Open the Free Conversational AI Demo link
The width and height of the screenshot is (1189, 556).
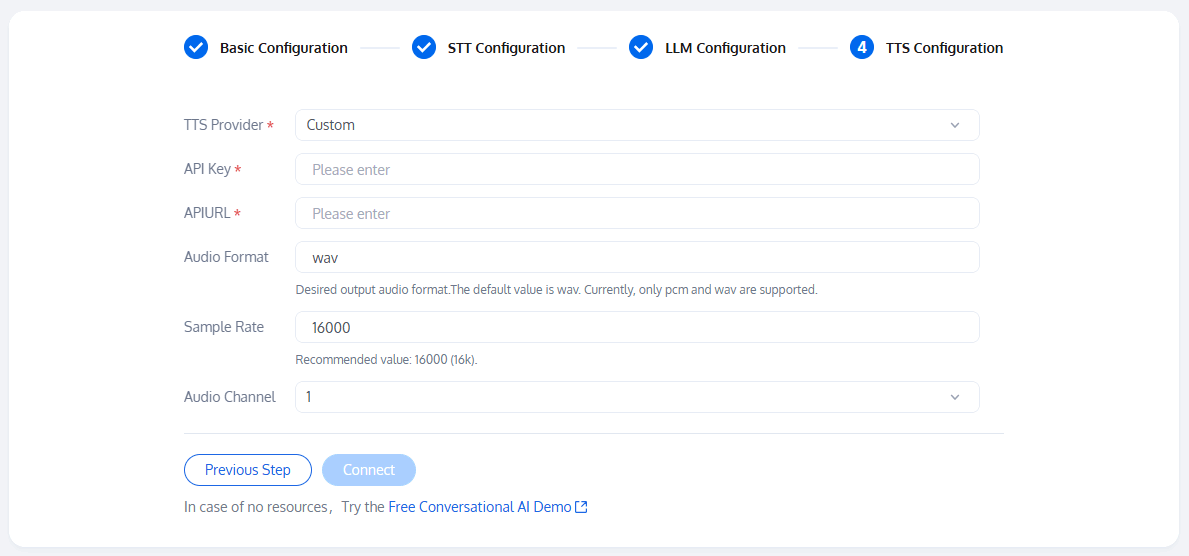(479, 507)
